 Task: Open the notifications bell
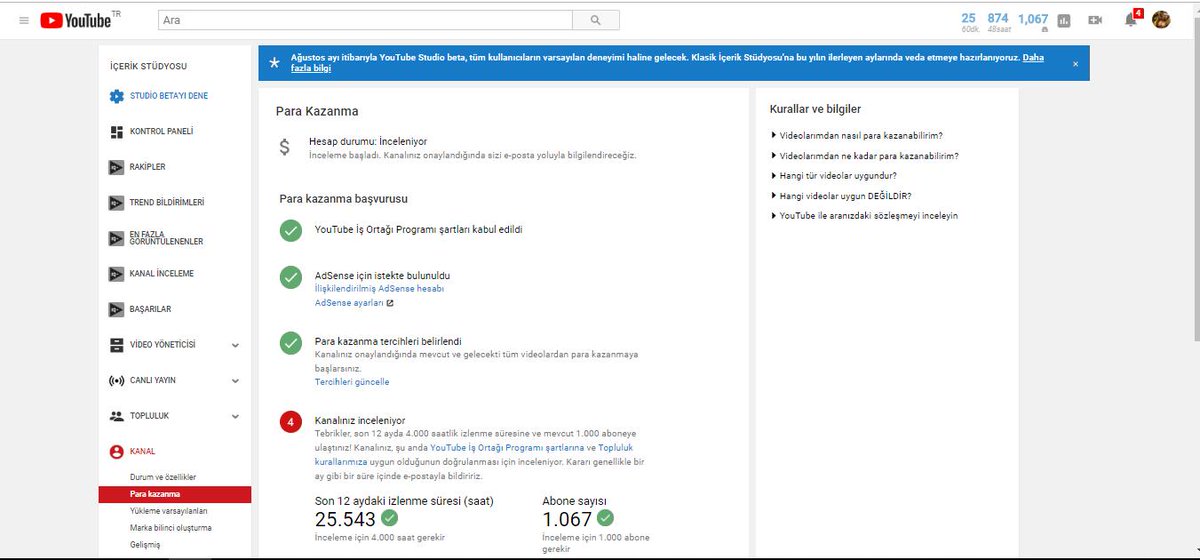tap(1131, 19)
